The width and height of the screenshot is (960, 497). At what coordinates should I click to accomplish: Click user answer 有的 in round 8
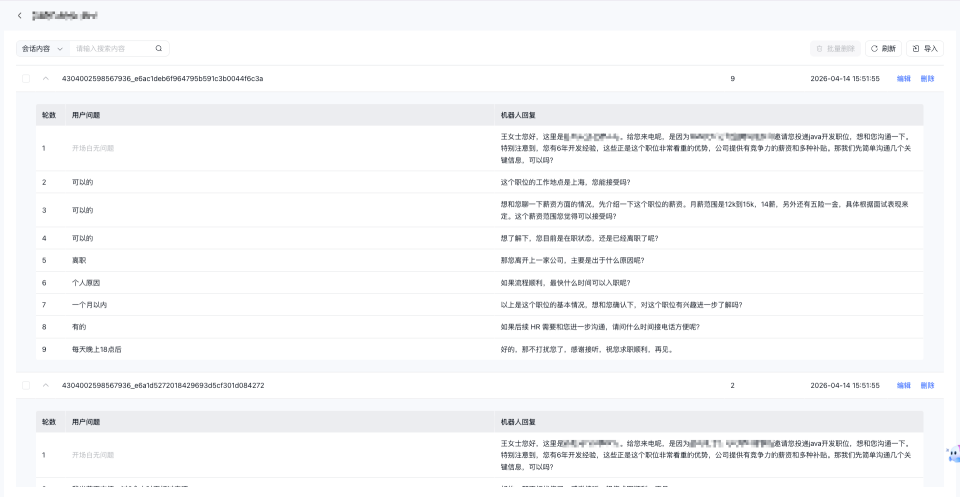(x=79, y=327)
